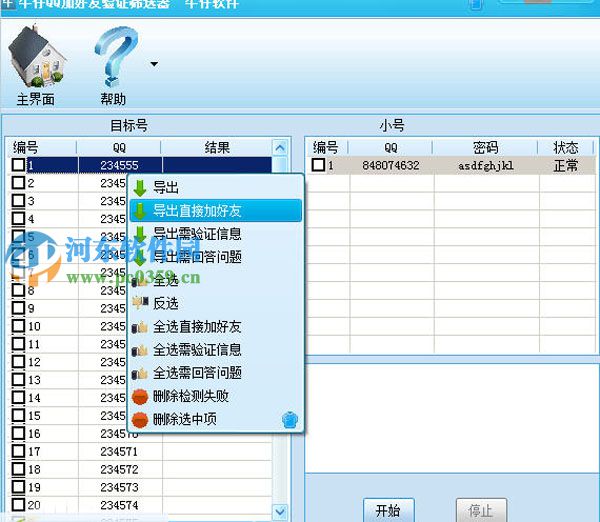The width and height of the screenshot is (600, 522).
Task: Check the box for target row 2
Action: pyautogui.click(x=18, y=183)
